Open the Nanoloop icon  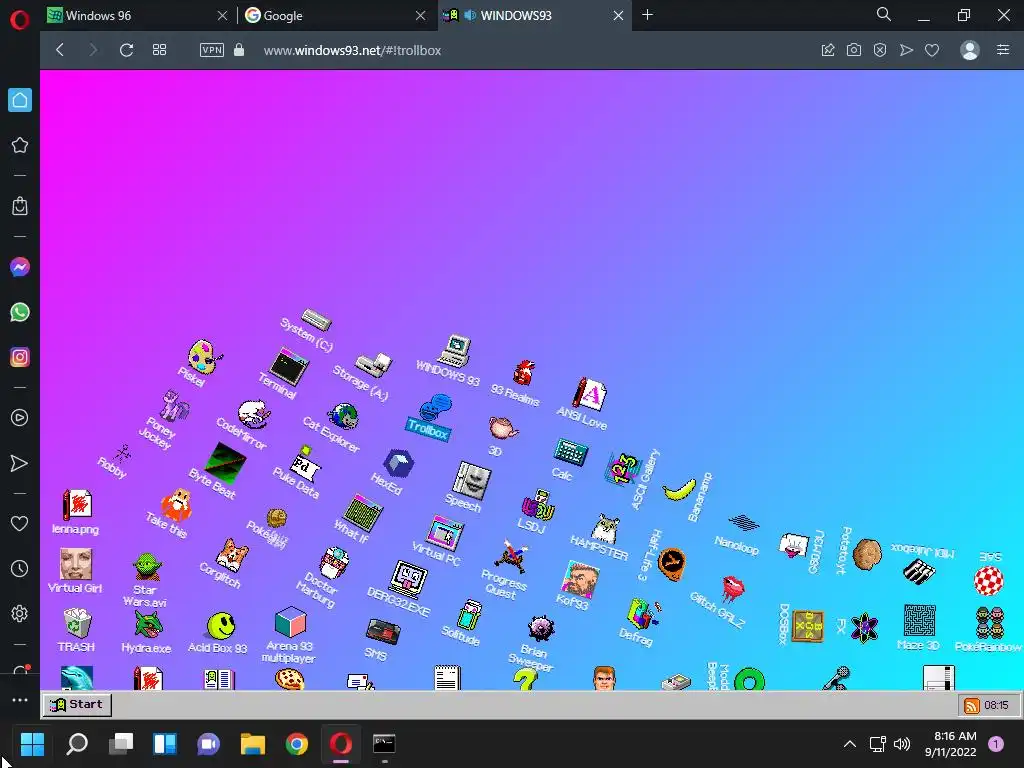point(744,522)
